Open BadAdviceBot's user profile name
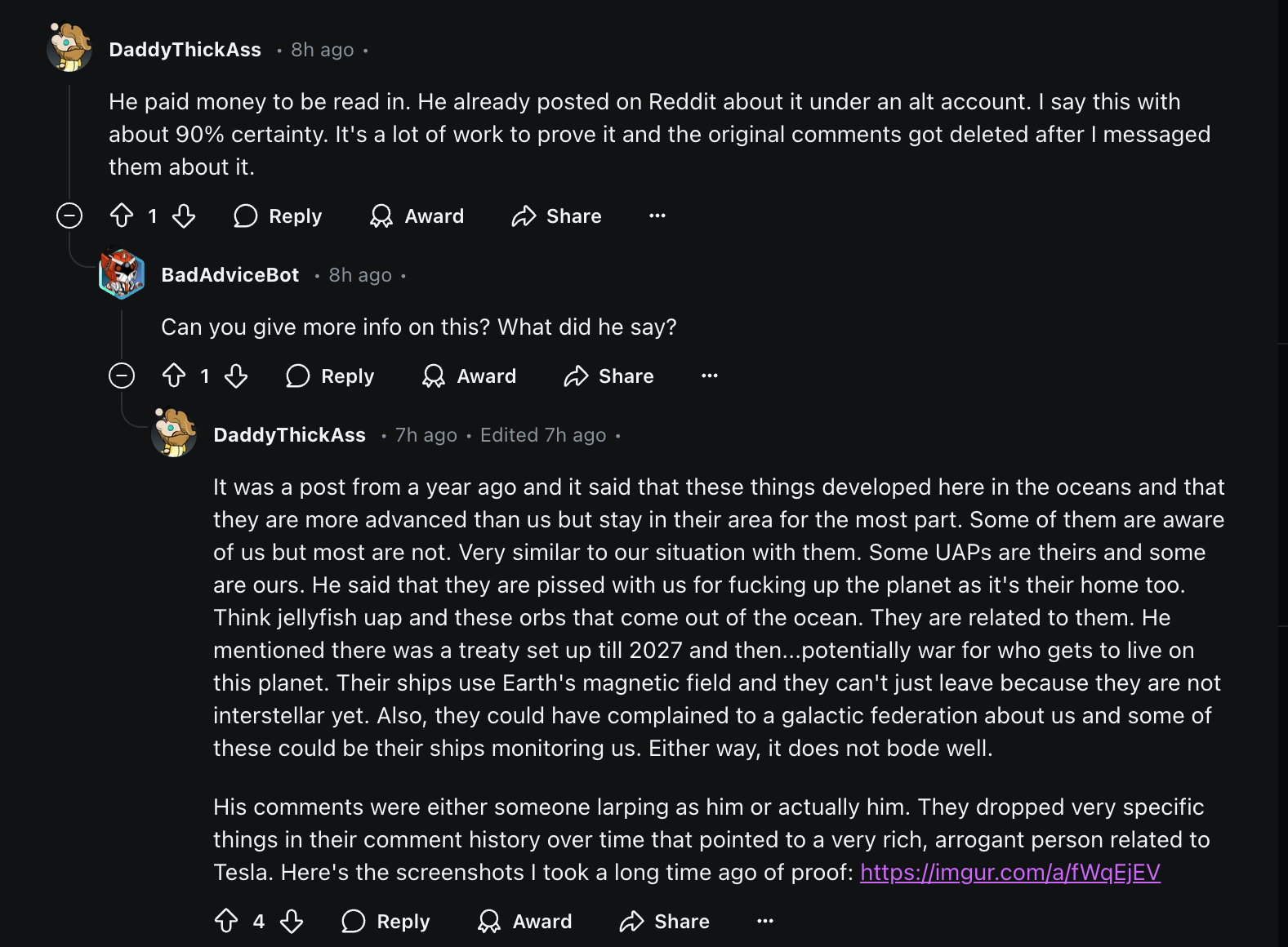Image resolution: width=1288 pixels, height=947 pixels. tap(230, 275)
